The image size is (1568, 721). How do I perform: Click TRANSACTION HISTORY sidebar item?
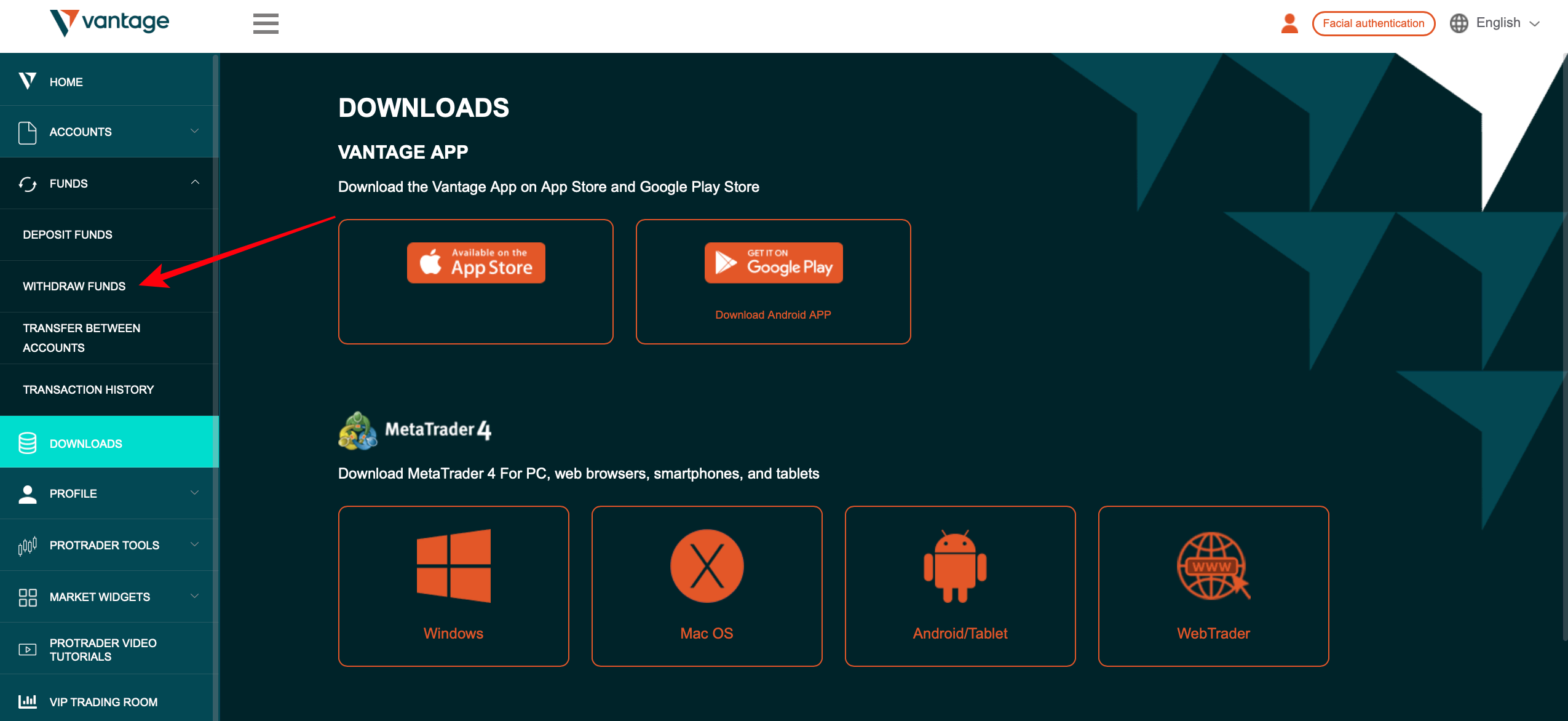(88, 389)
